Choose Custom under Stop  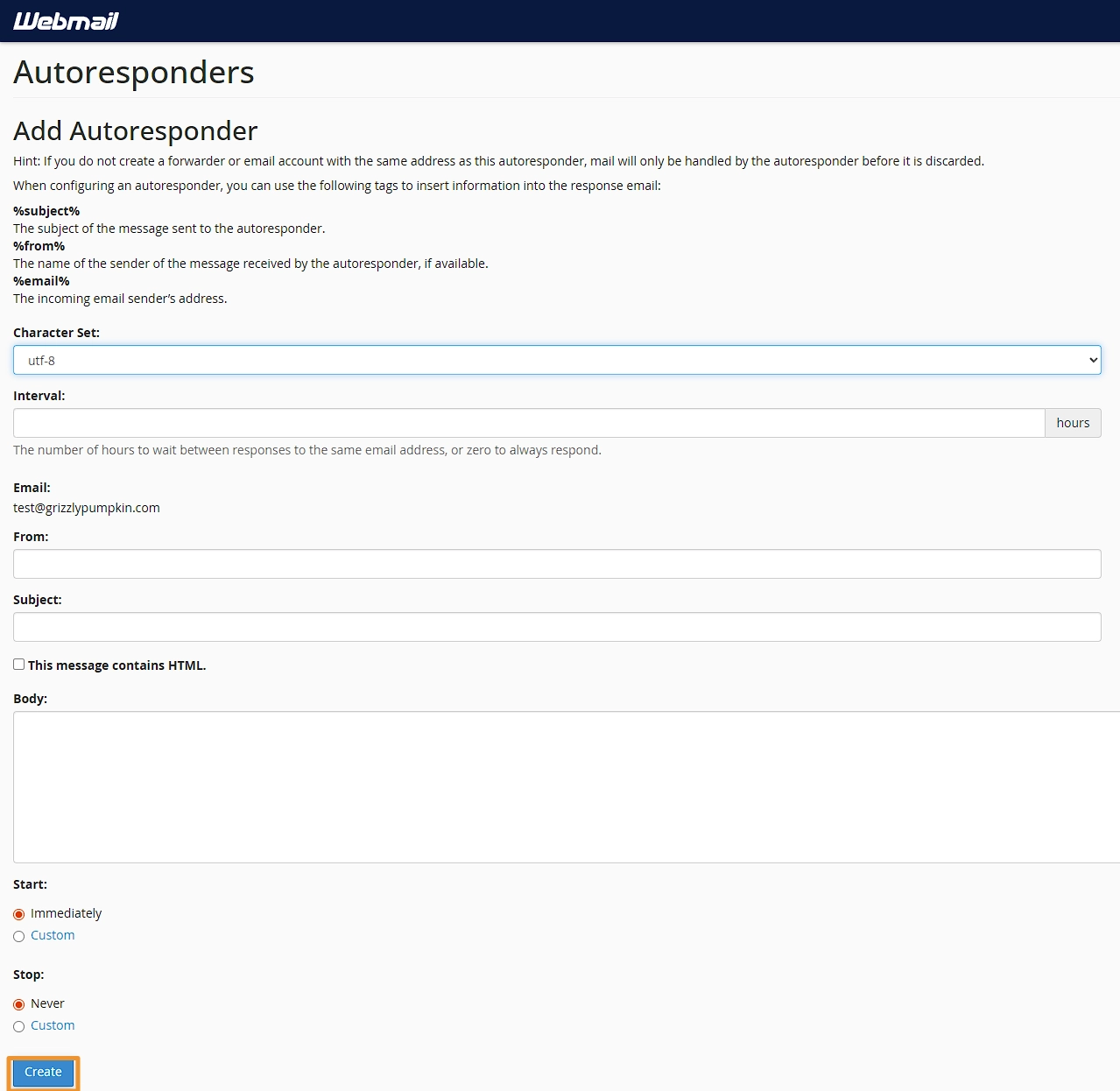[x=18, y=1025]
